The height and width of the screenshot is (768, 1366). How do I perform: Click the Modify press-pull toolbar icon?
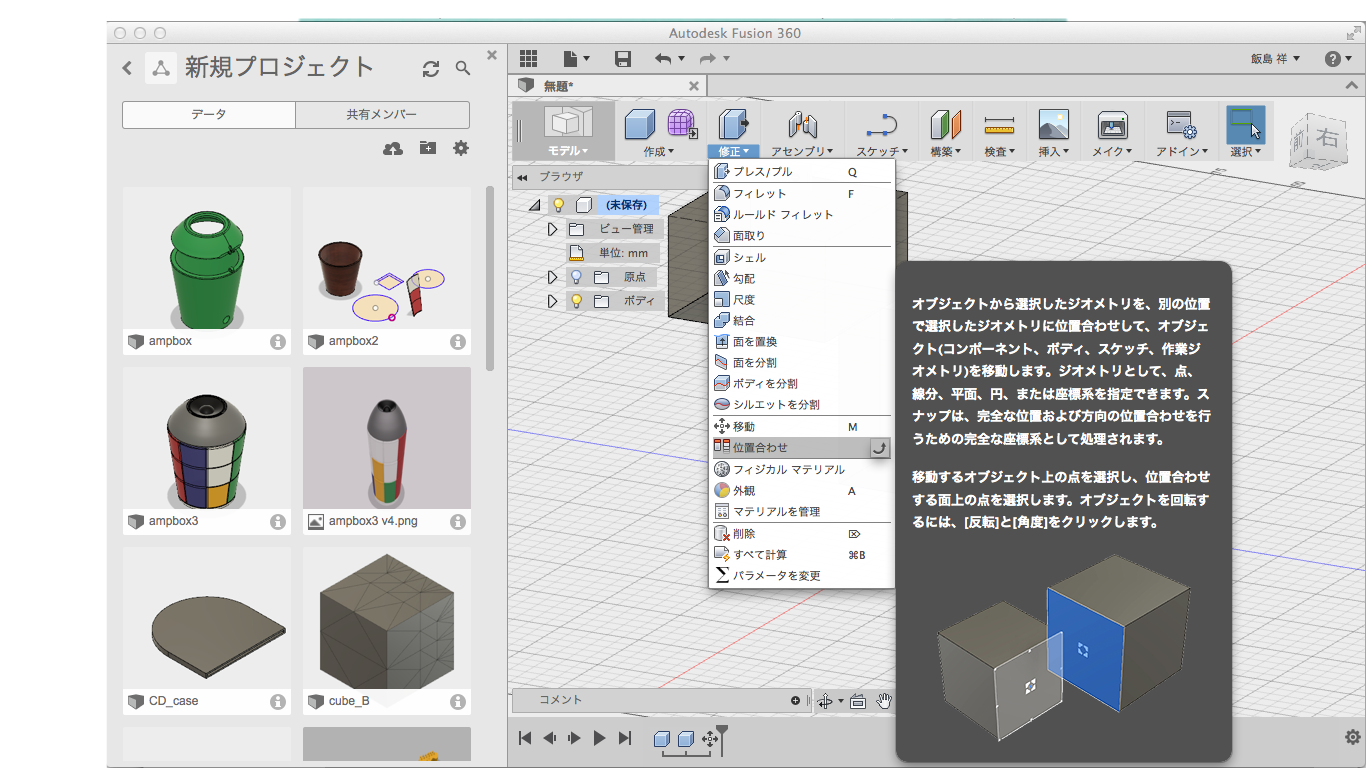coord(733,124)
